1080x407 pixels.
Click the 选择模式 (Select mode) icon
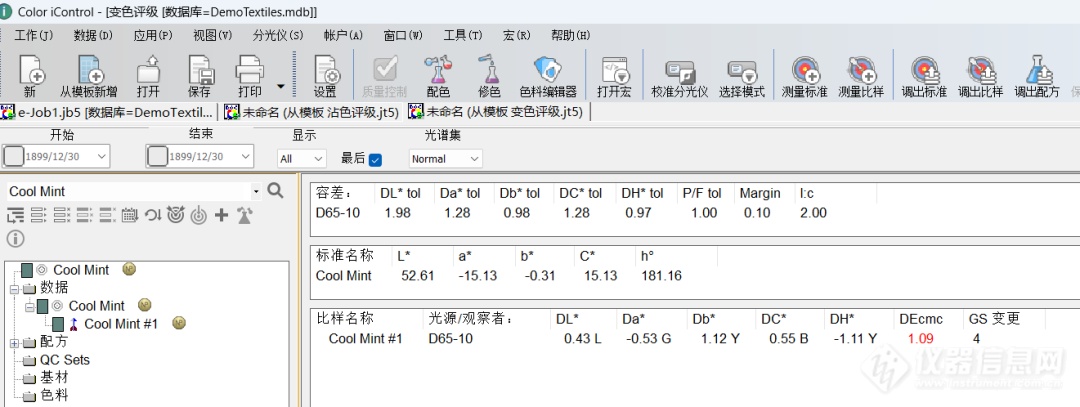742,76
